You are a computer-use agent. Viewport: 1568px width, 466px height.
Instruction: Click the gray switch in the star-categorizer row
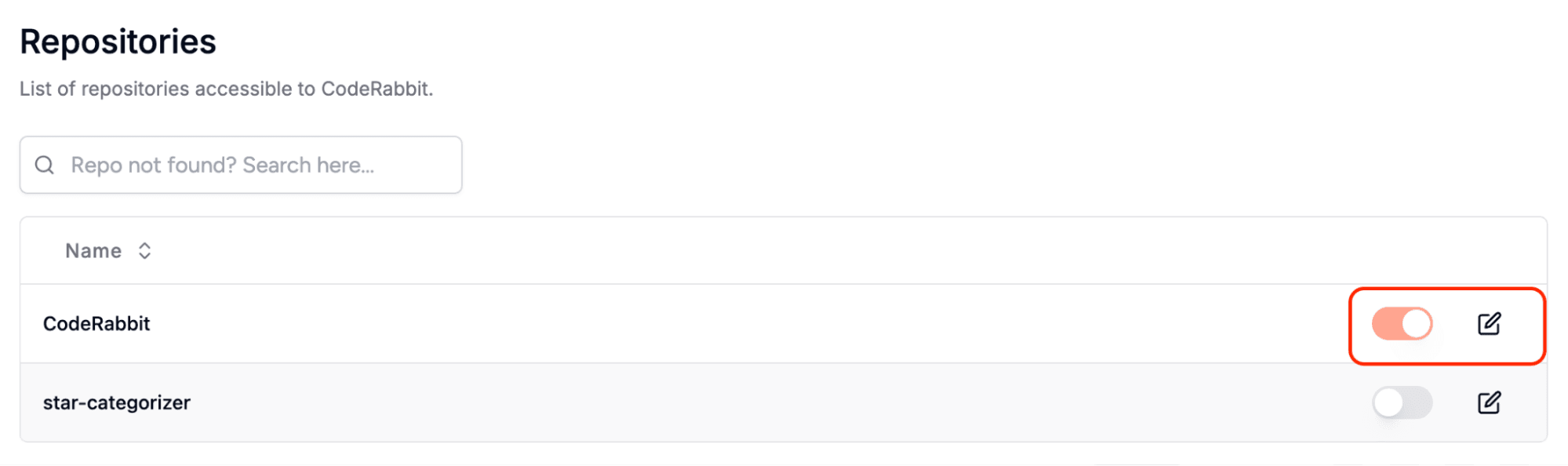(1402, 403)
